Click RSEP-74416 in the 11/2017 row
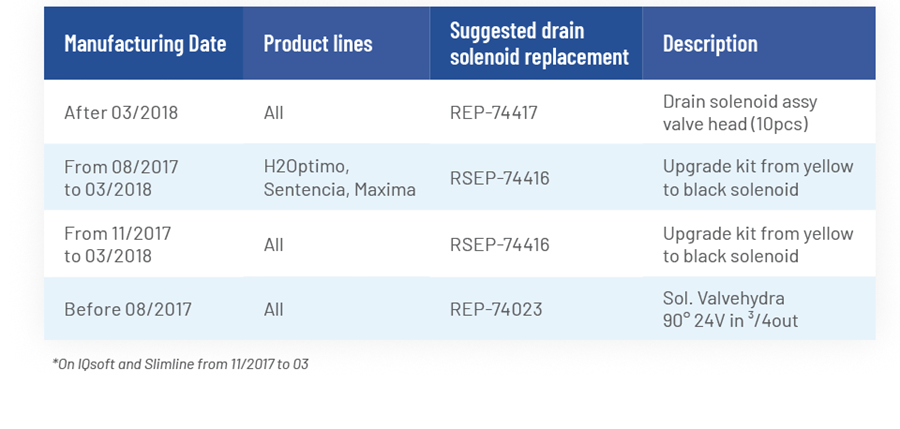900x429 pixels. click(x=499, y=245)
